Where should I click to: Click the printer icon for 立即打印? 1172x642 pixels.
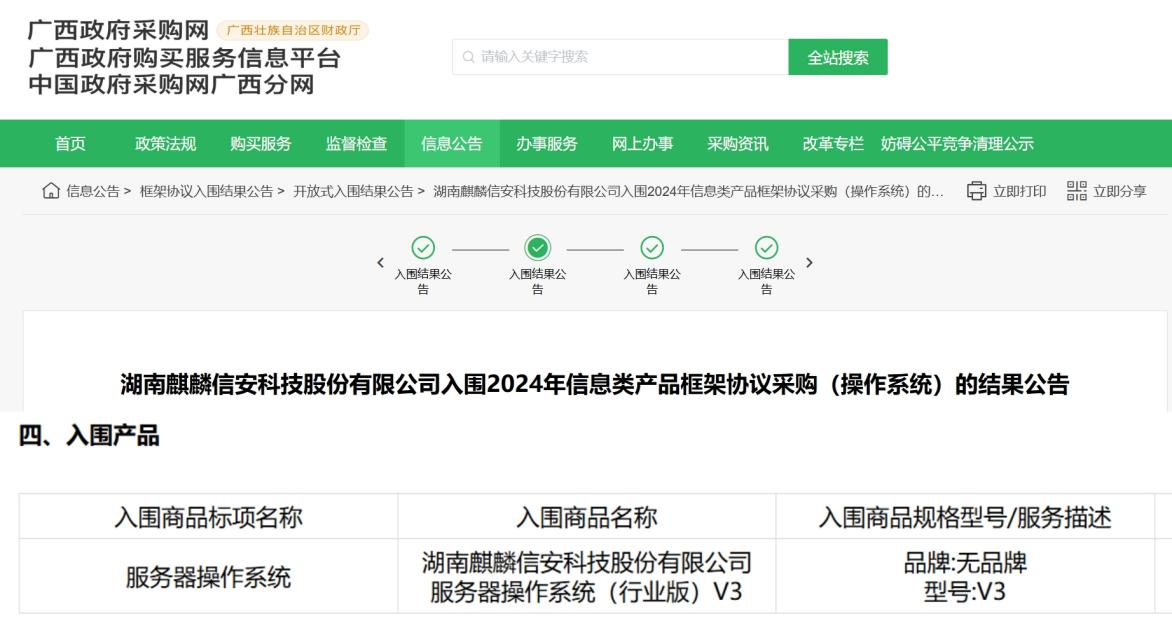click(976, 192)
